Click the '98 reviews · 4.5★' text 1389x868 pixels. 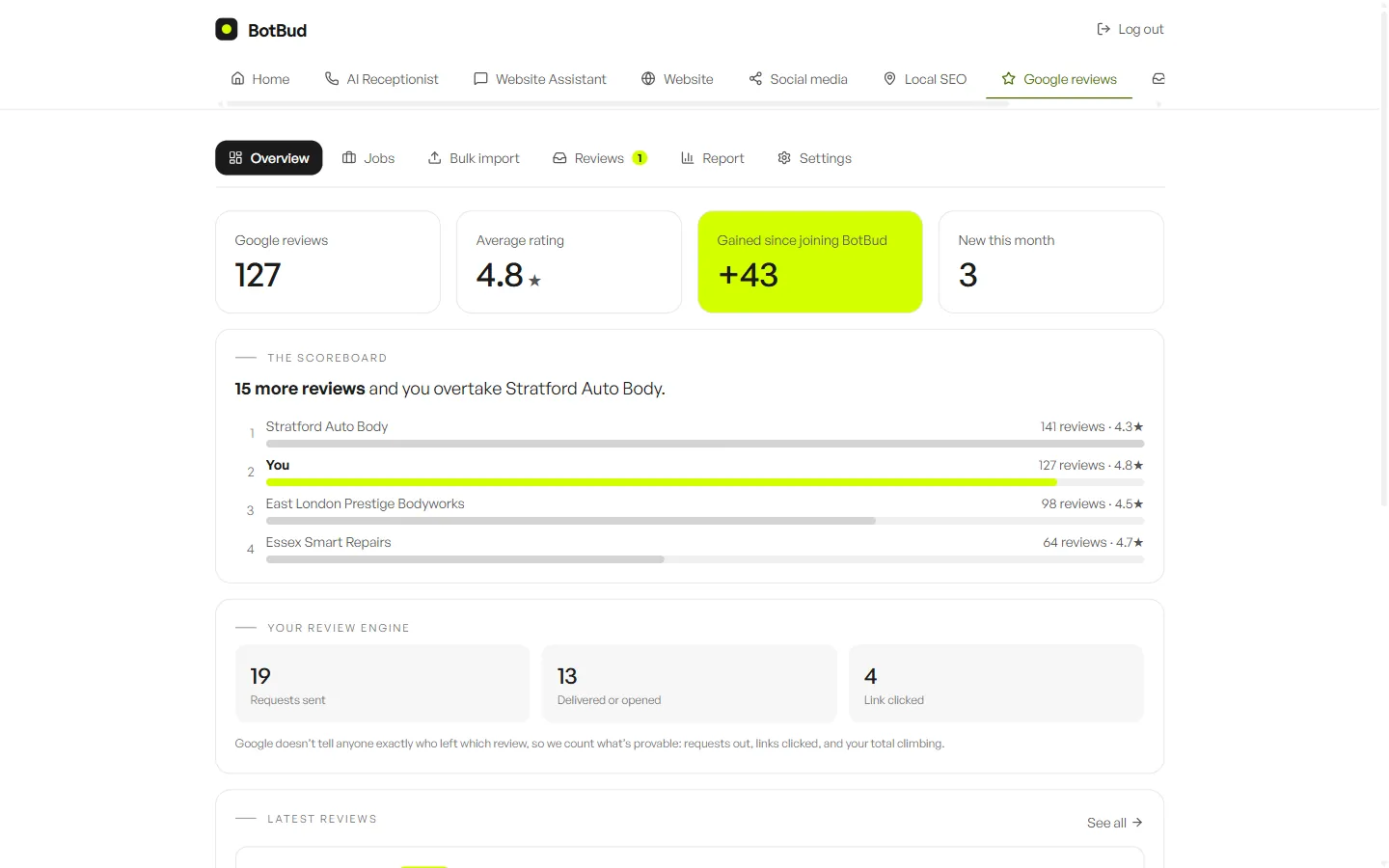(x=1093, y=503)
